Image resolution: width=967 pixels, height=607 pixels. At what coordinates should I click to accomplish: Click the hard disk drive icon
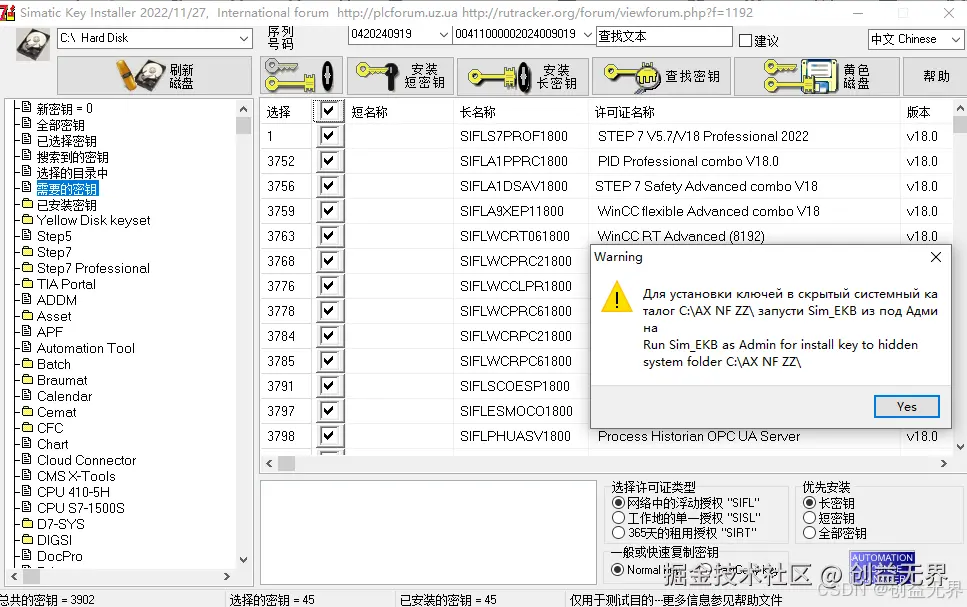[33, 44]
